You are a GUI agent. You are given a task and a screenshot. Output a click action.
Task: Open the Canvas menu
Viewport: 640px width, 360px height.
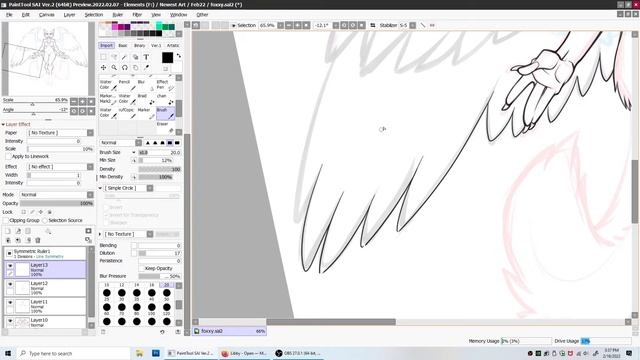(x=47, y=15)
